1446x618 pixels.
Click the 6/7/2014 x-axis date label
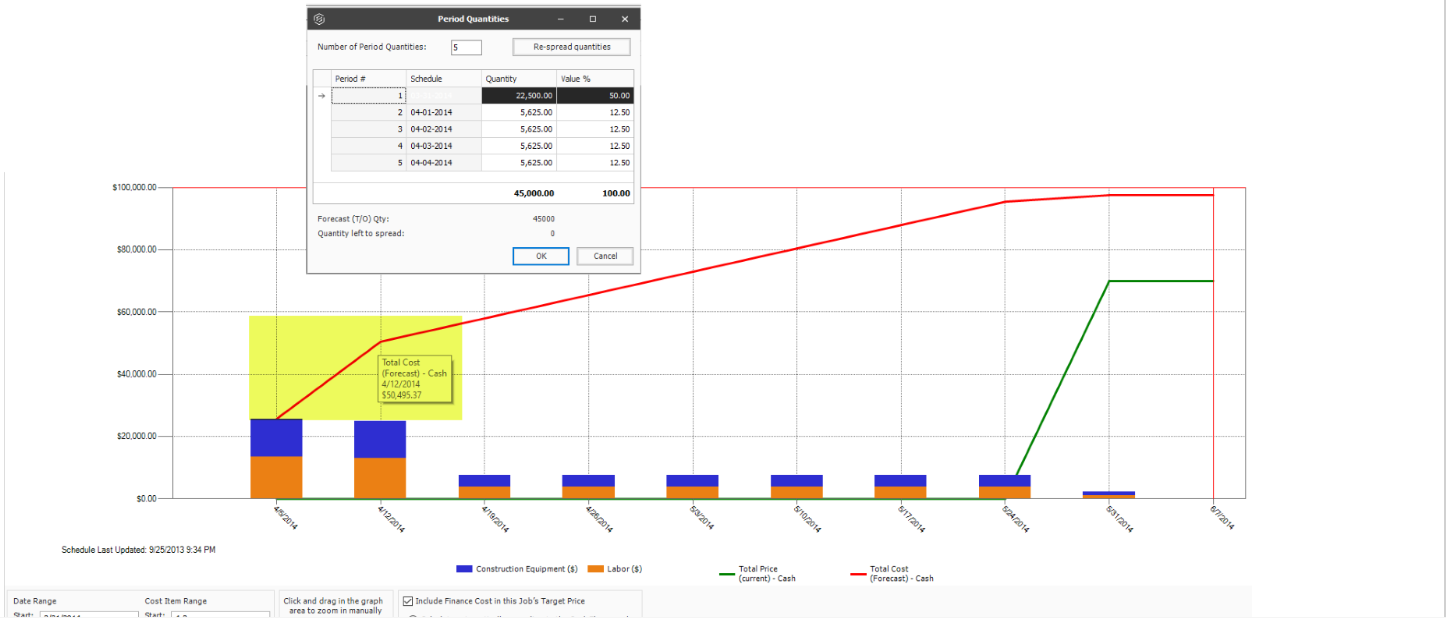point(1224,516)
